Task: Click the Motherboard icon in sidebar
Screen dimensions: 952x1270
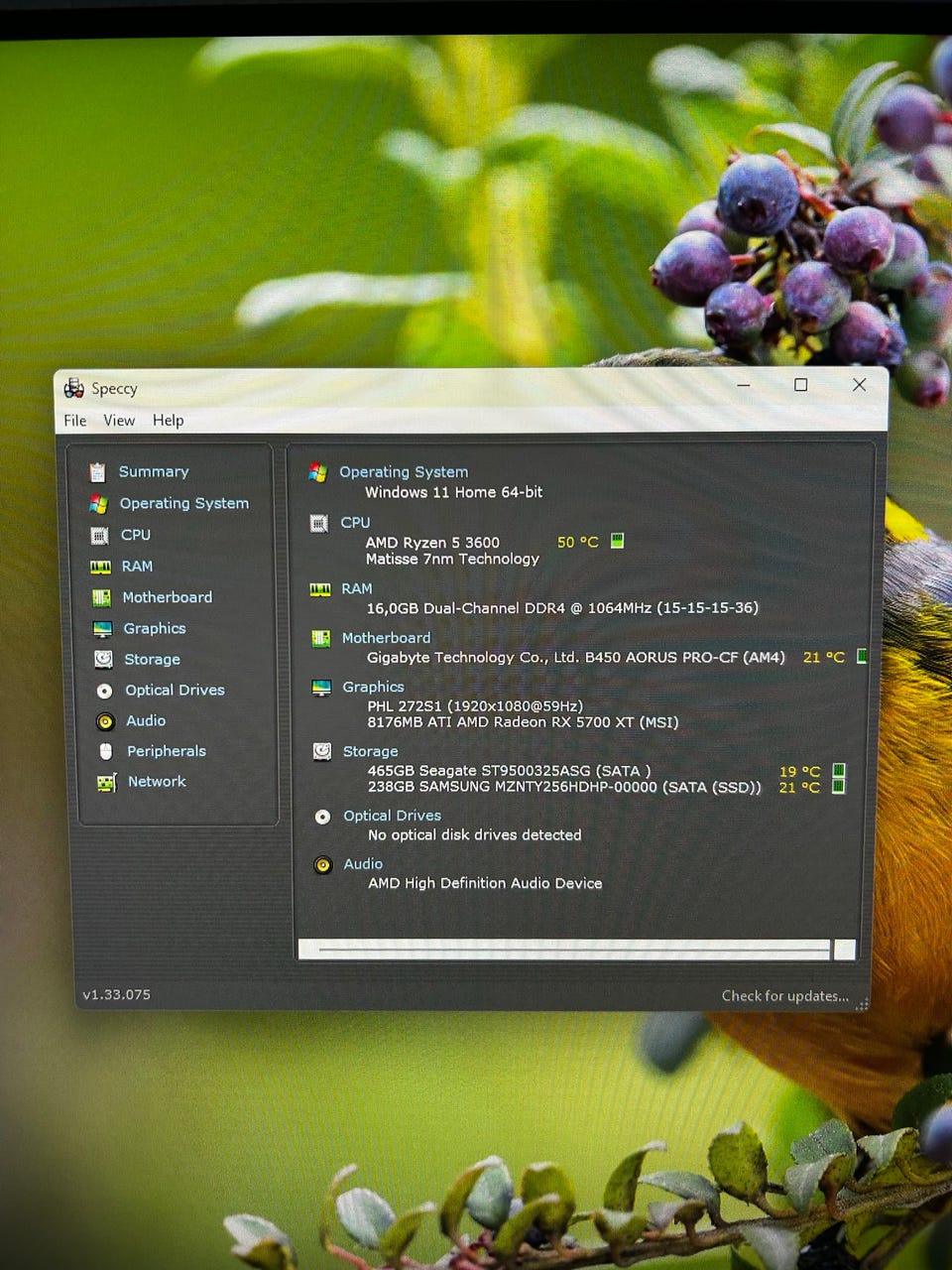Action: [x=101, y=597]
